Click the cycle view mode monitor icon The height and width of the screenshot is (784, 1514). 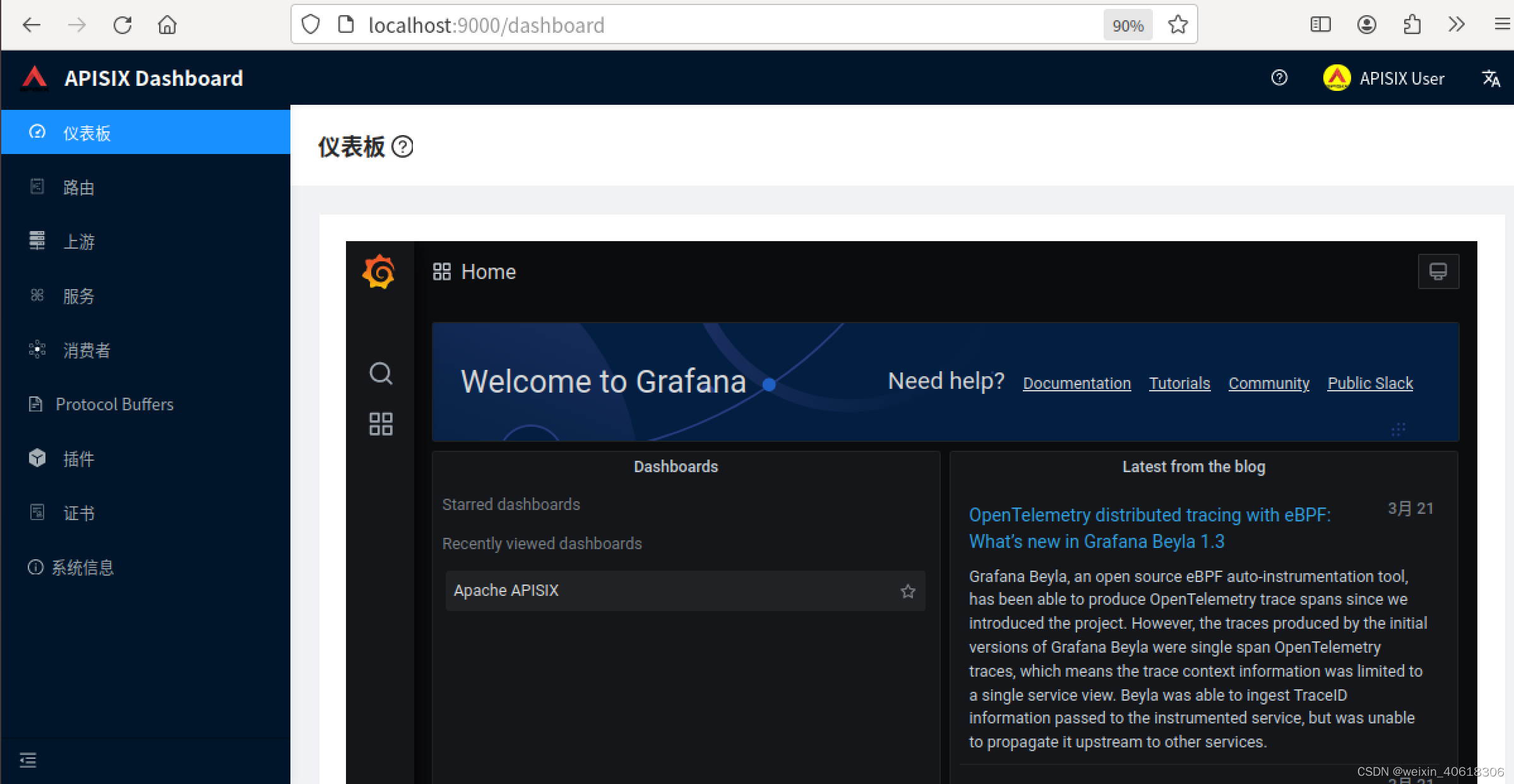click(1438, 271)
